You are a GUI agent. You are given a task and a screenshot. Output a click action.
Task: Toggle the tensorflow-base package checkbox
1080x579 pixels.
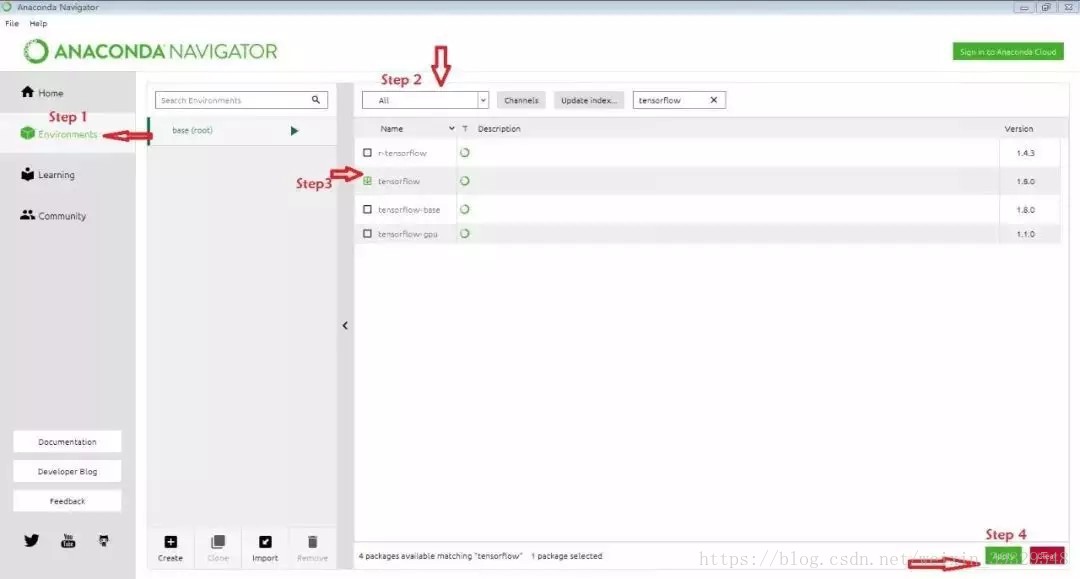(367, 209)
